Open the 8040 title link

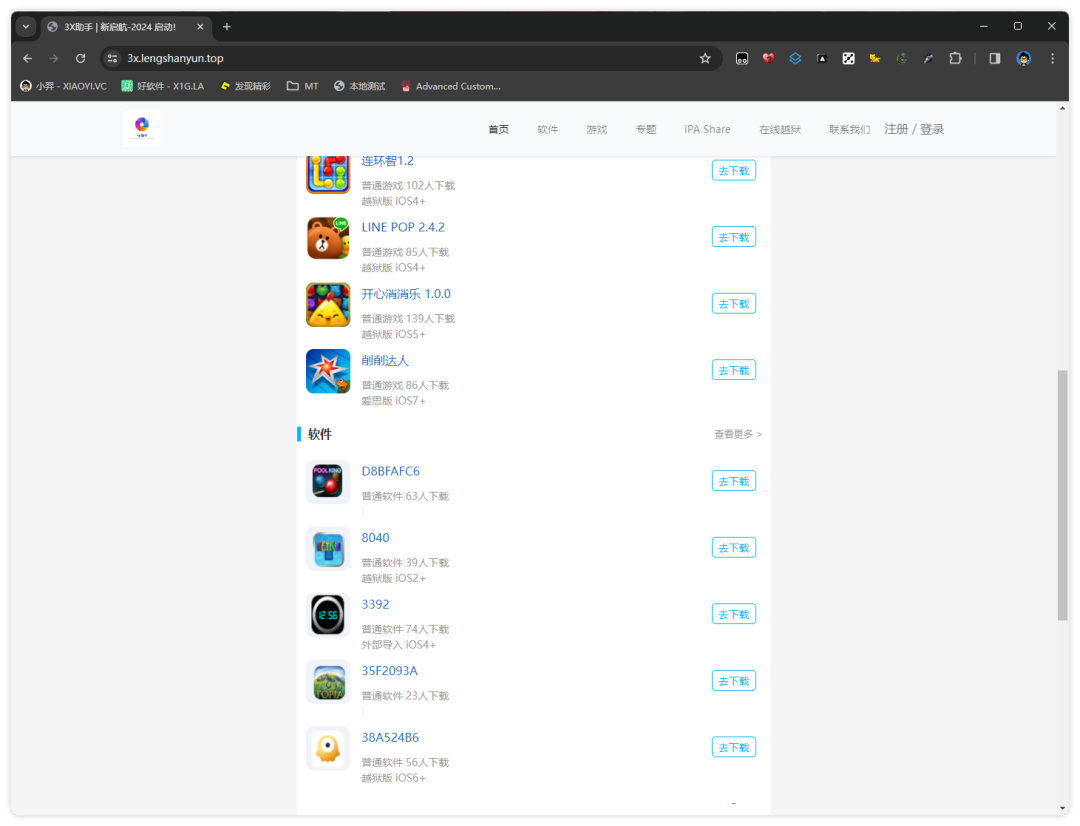[375, 538]
